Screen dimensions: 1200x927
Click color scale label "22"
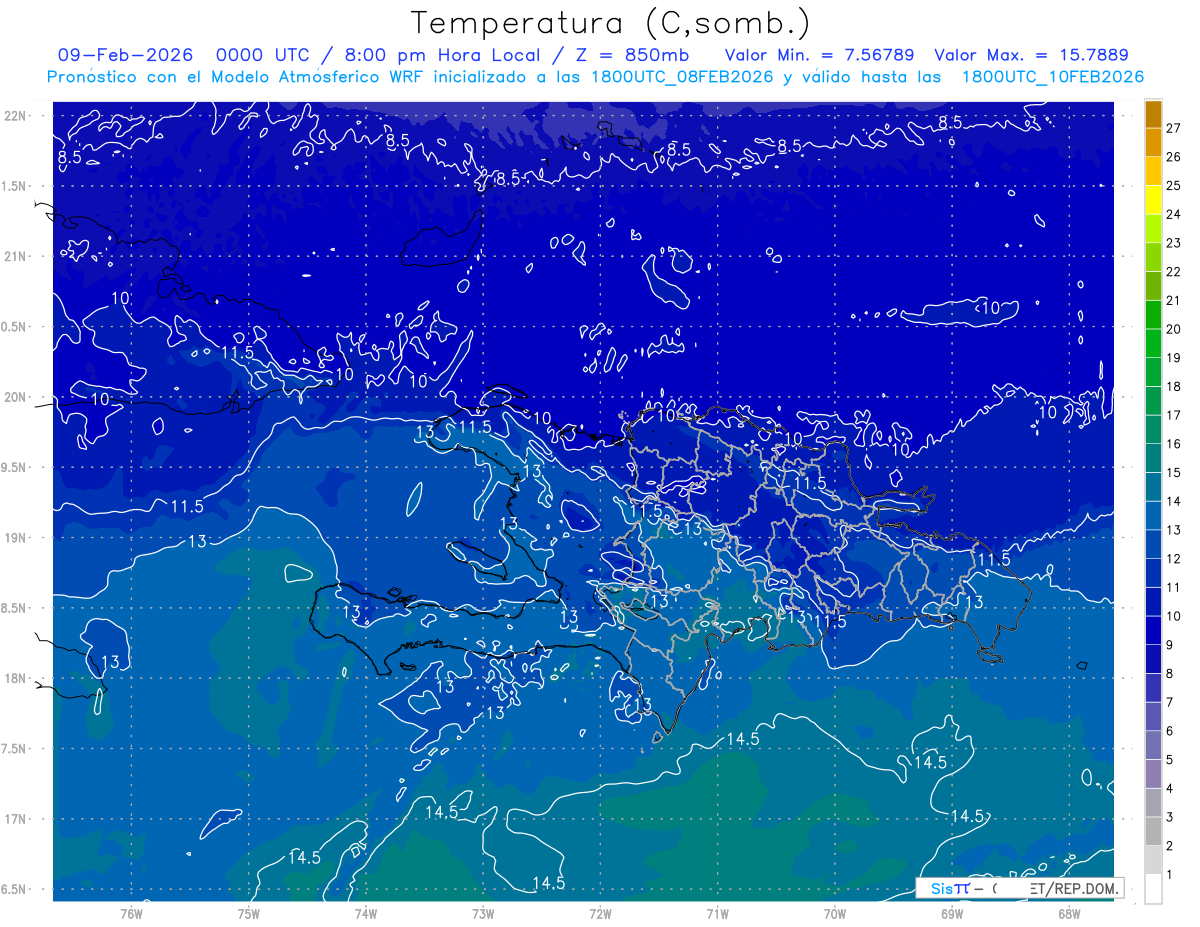[1173, 272]
